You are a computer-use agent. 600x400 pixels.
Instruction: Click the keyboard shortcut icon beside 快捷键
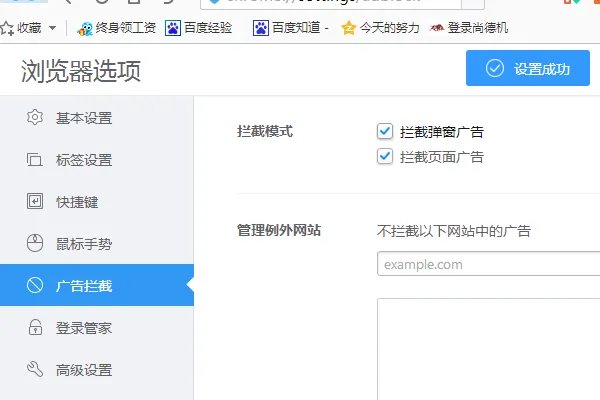[x=35, y=202]
